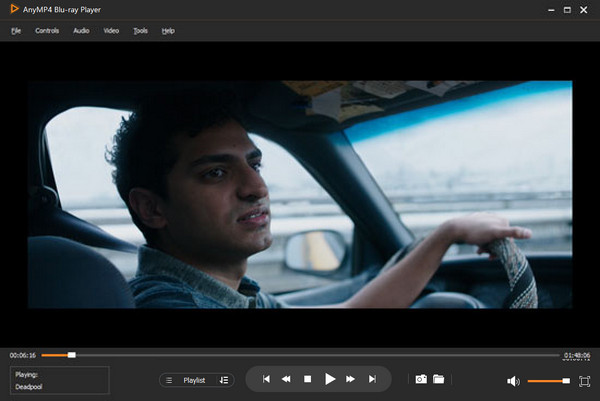The image size is (600, 401).
Task: Toggle fullscreen mode
Action: coord(584,381)
